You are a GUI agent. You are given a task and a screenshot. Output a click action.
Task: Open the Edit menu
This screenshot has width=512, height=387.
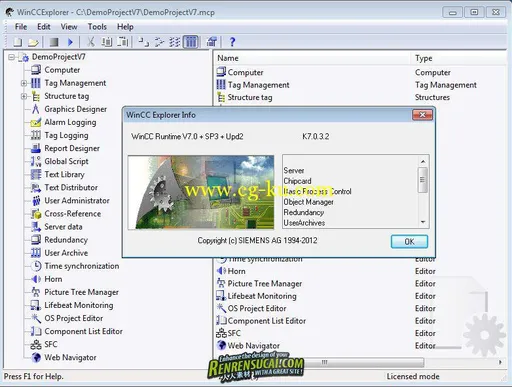point(44,27)
